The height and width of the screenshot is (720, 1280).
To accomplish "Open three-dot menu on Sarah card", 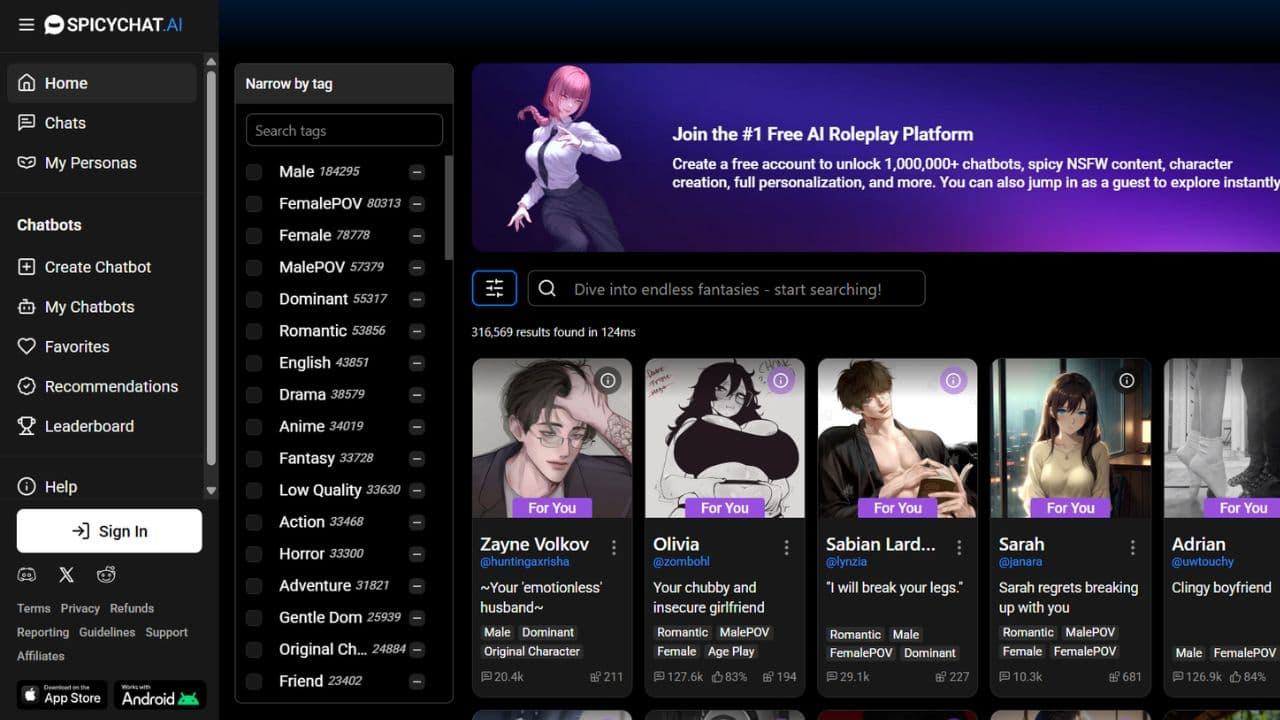I will point(1133,547).
